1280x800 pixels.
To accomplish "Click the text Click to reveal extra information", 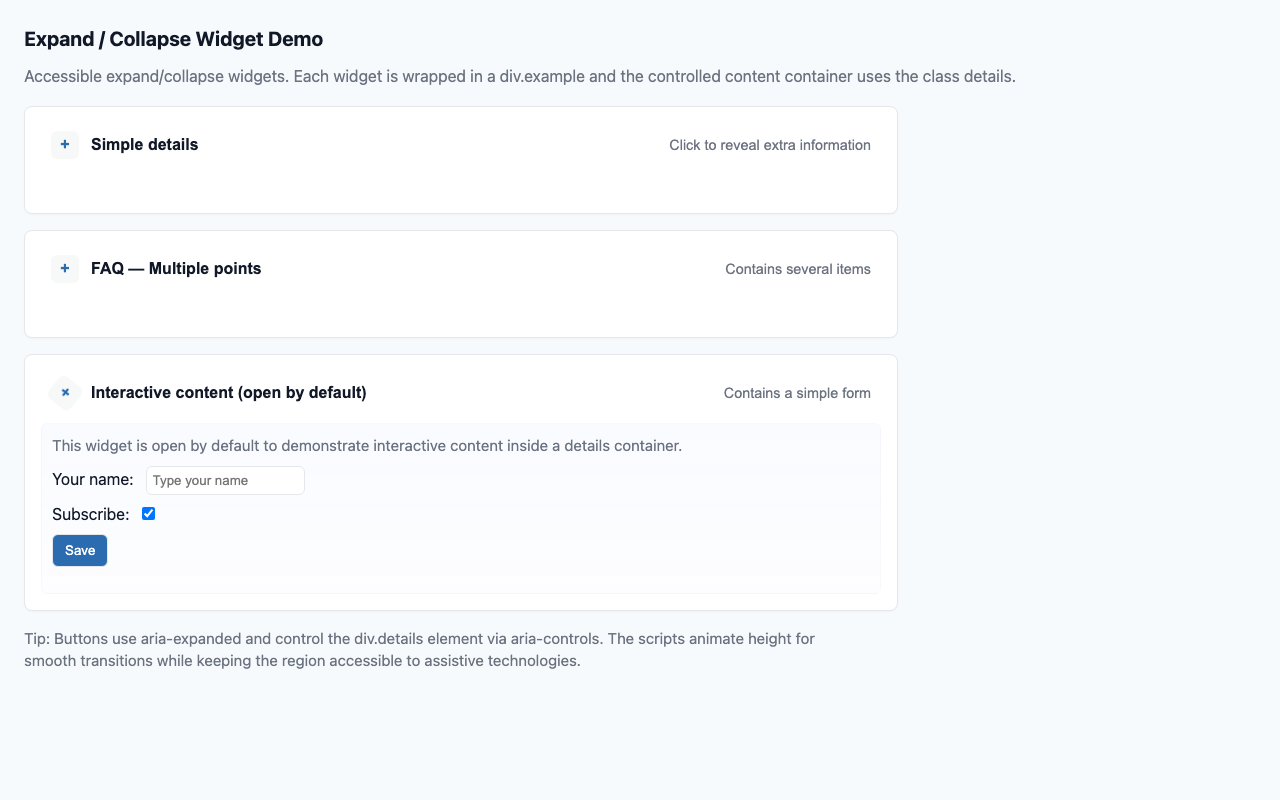I will (x=770, y=145).
